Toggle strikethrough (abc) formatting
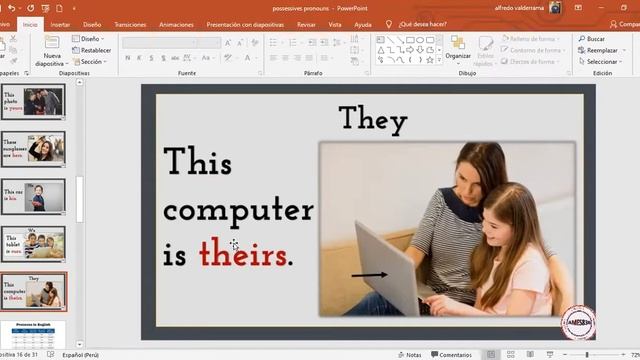This screenshot has height=360, width=640. point(175,58)
